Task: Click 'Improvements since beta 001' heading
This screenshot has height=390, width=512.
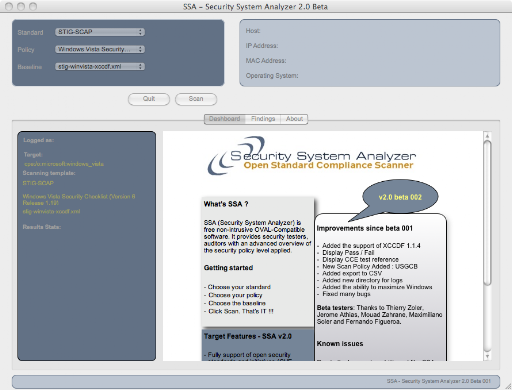Action: coord(365,228)
